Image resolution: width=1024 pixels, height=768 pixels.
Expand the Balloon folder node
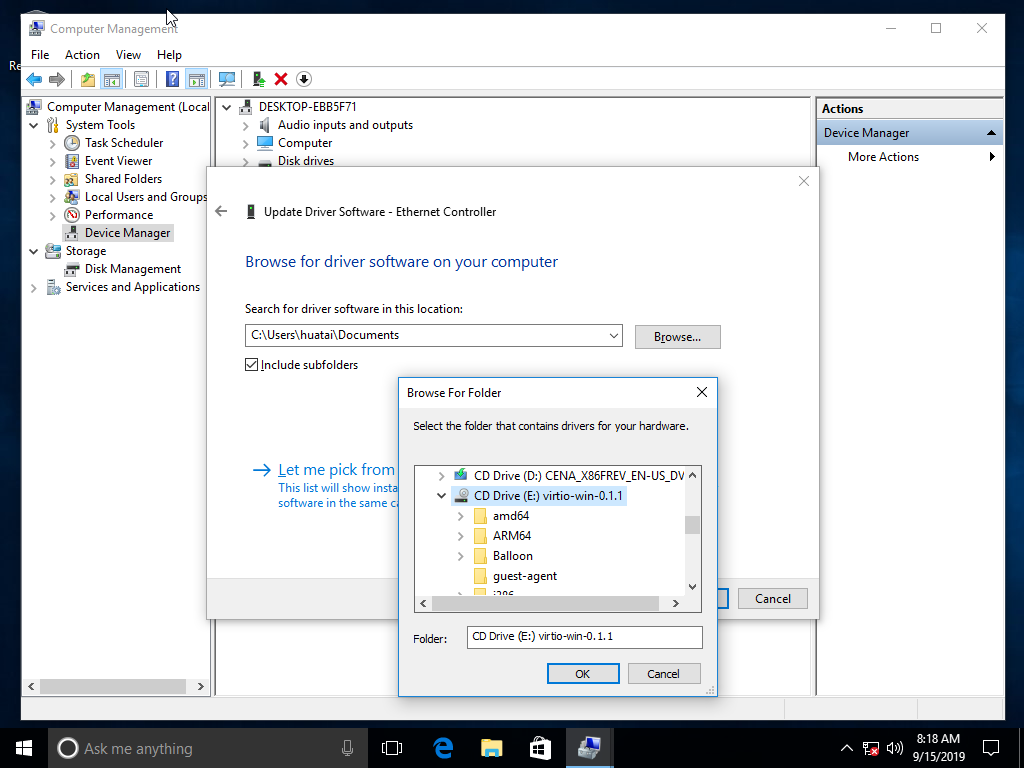coord(461,556)
